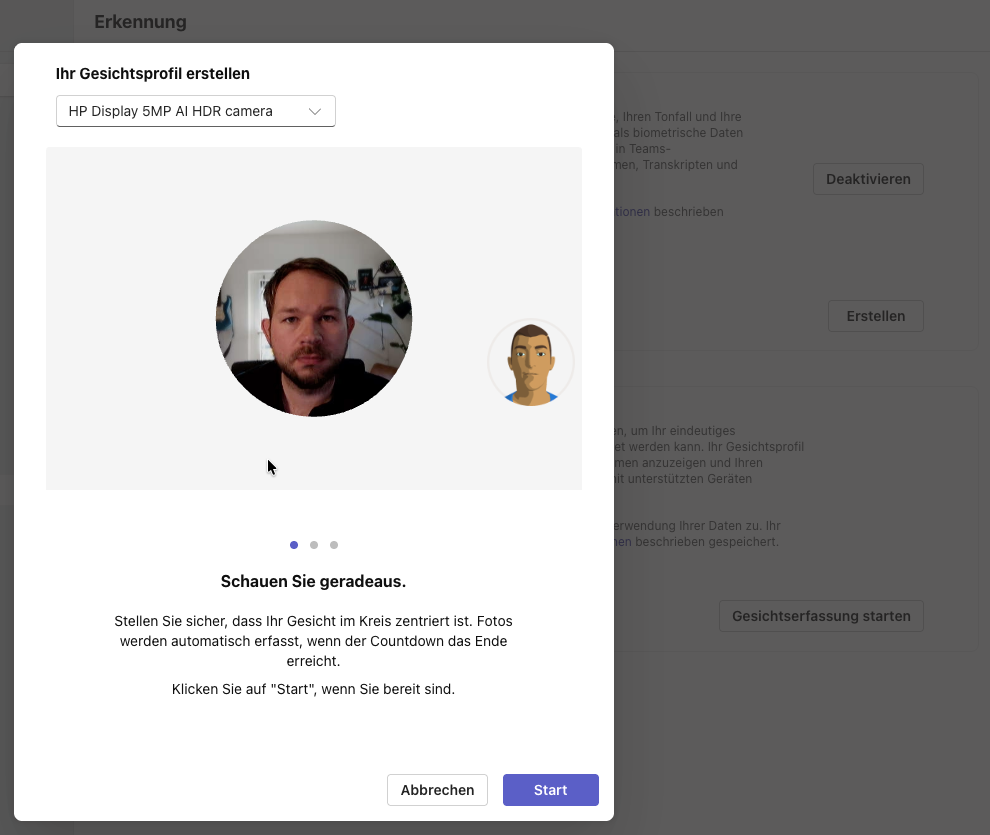Image resolution: width=990 pixels, height=835 pixels.
Task: Click the Erkennung page heading
Action: tap(140, 22)
